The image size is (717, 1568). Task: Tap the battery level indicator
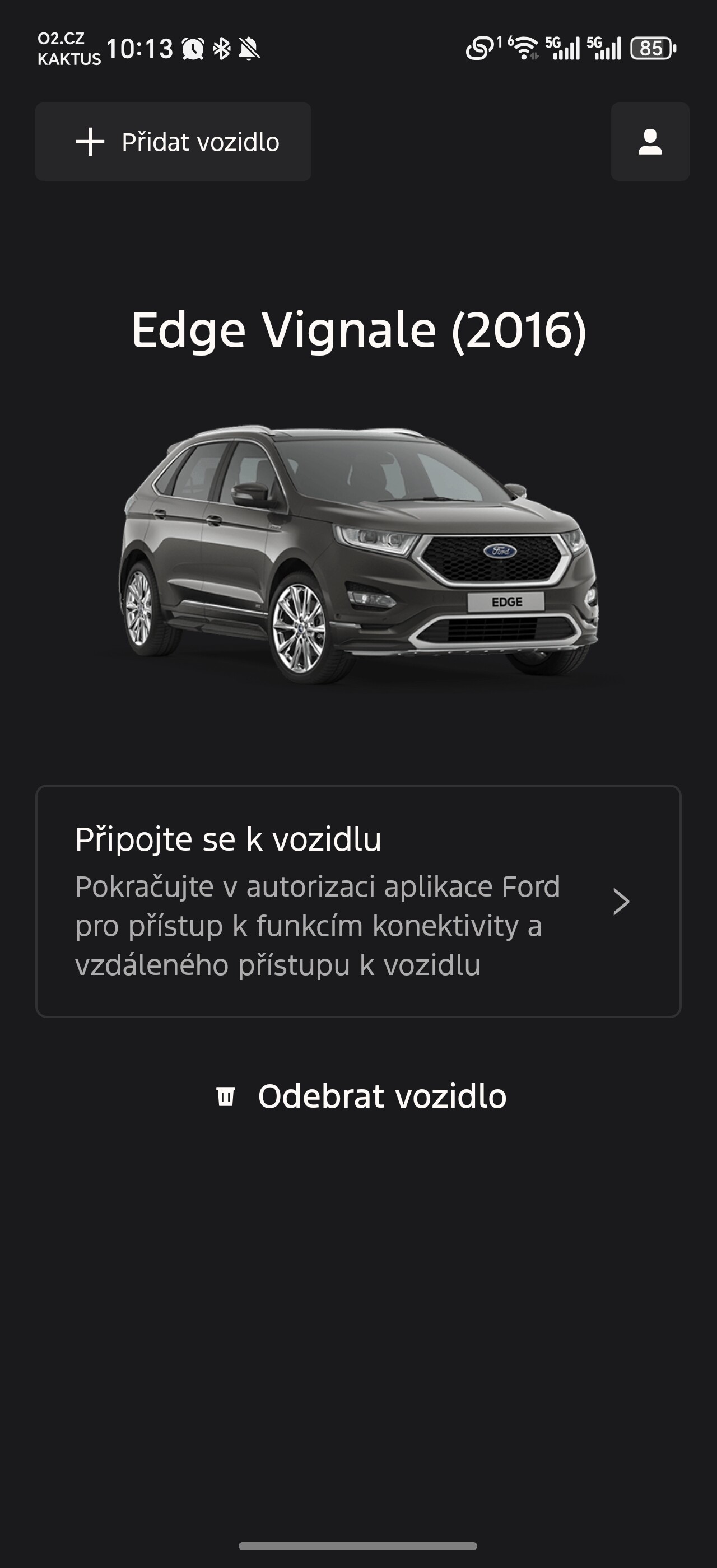653,48
